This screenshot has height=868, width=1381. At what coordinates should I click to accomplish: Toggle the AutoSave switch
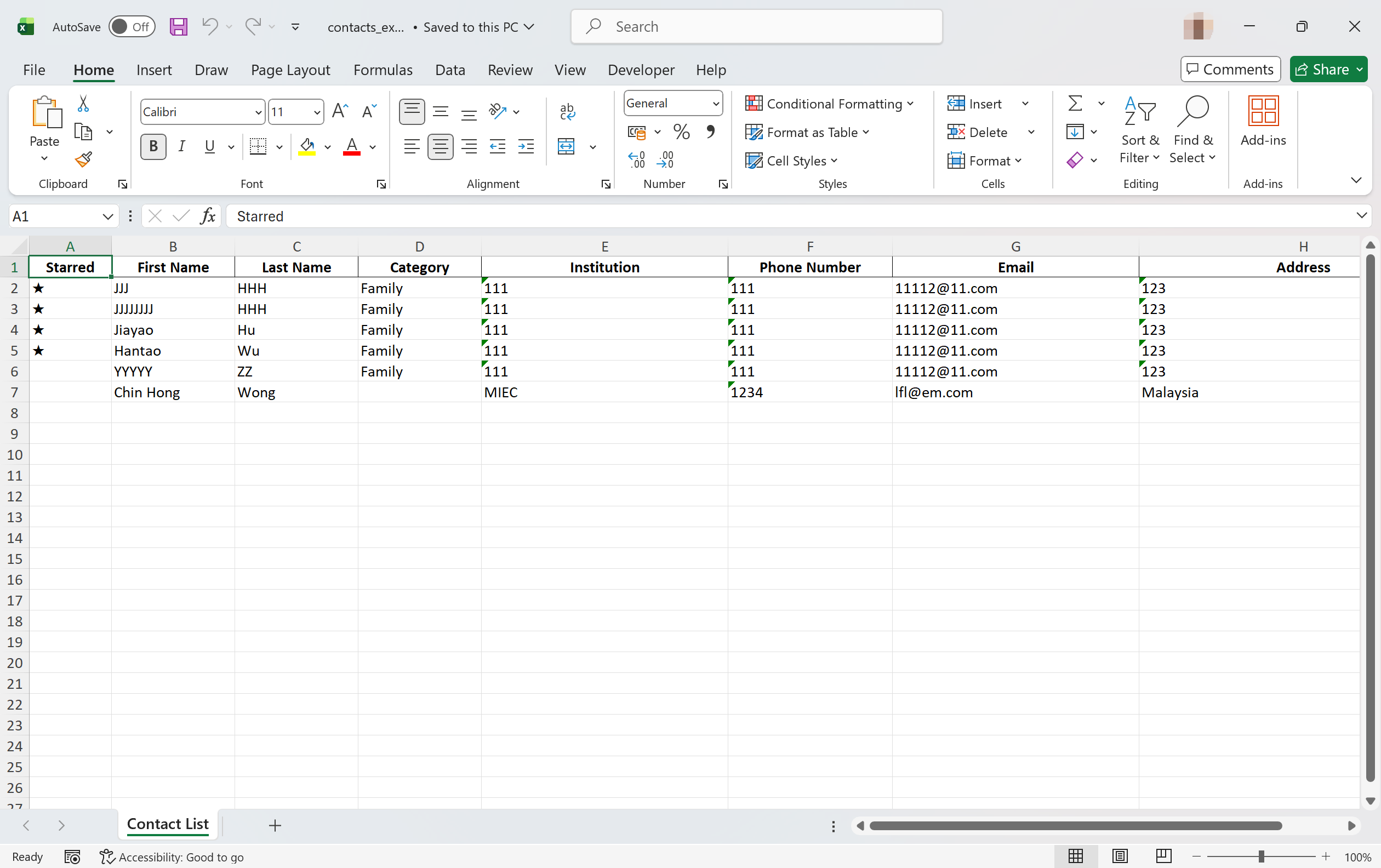[x=132, y=27]
